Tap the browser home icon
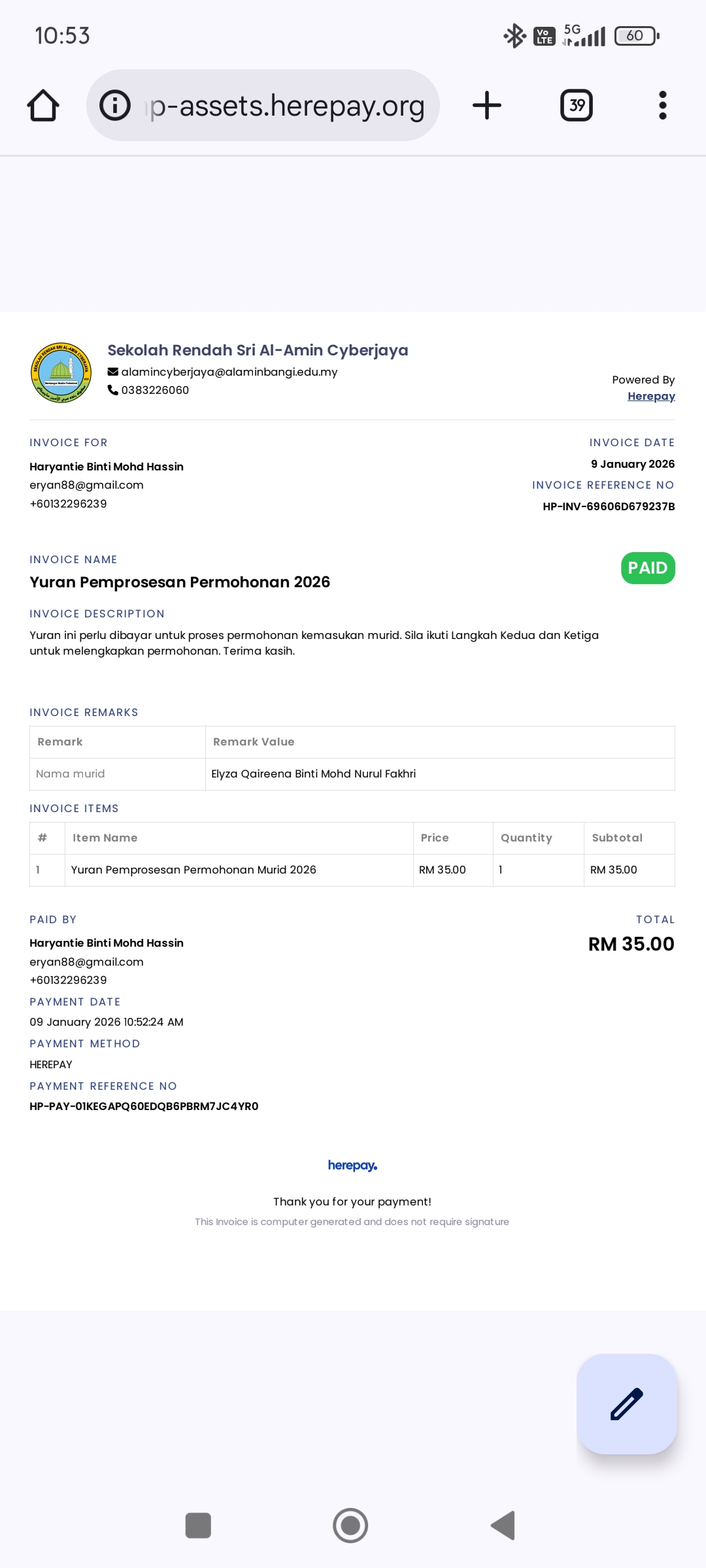This screenshot has width=706, height=1568. 43,105
